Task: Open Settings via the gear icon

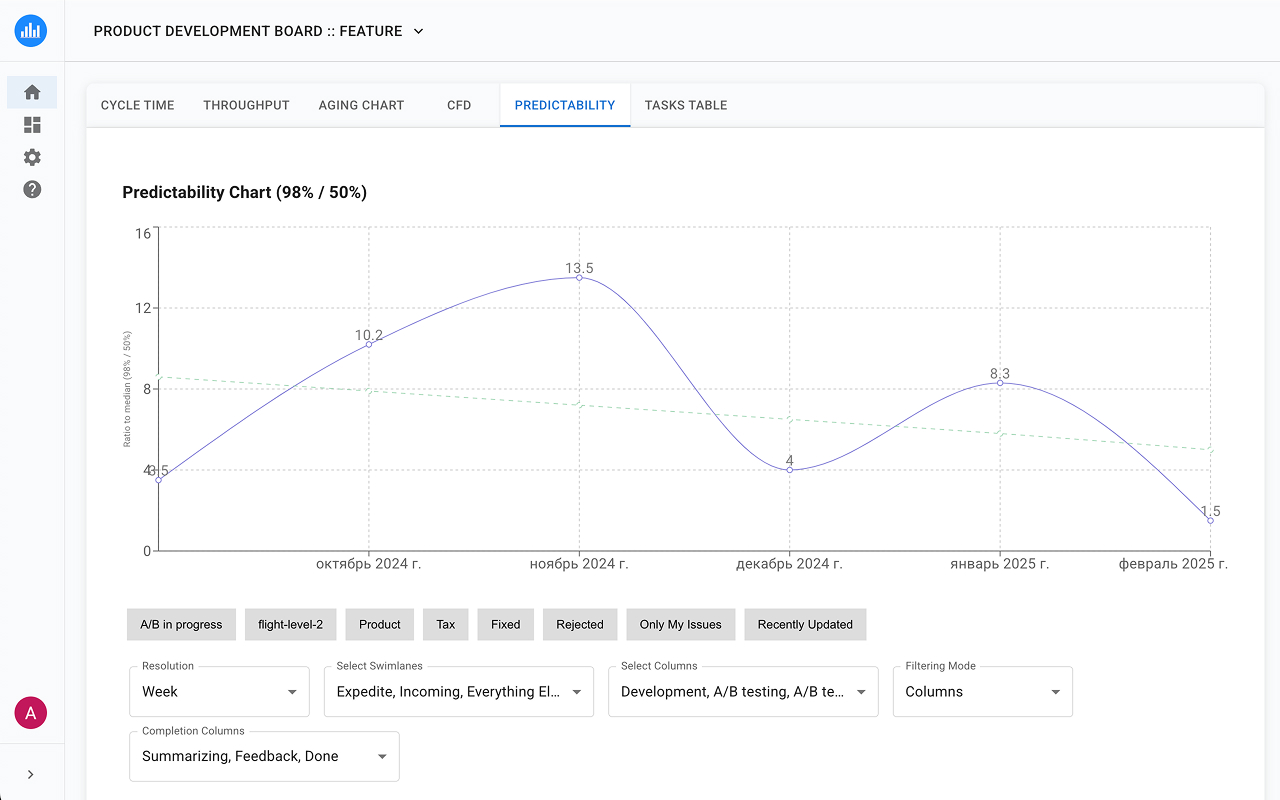Action: 32,157
